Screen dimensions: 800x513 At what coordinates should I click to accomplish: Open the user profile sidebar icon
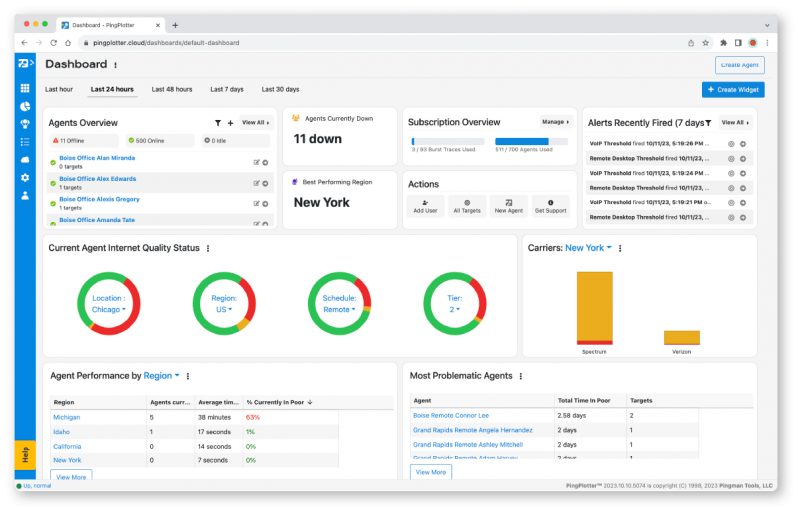tap(24, 196)
